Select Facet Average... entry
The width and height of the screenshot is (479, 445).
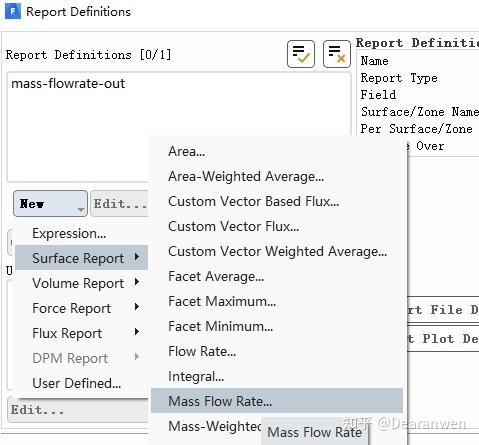coord(277,276)
